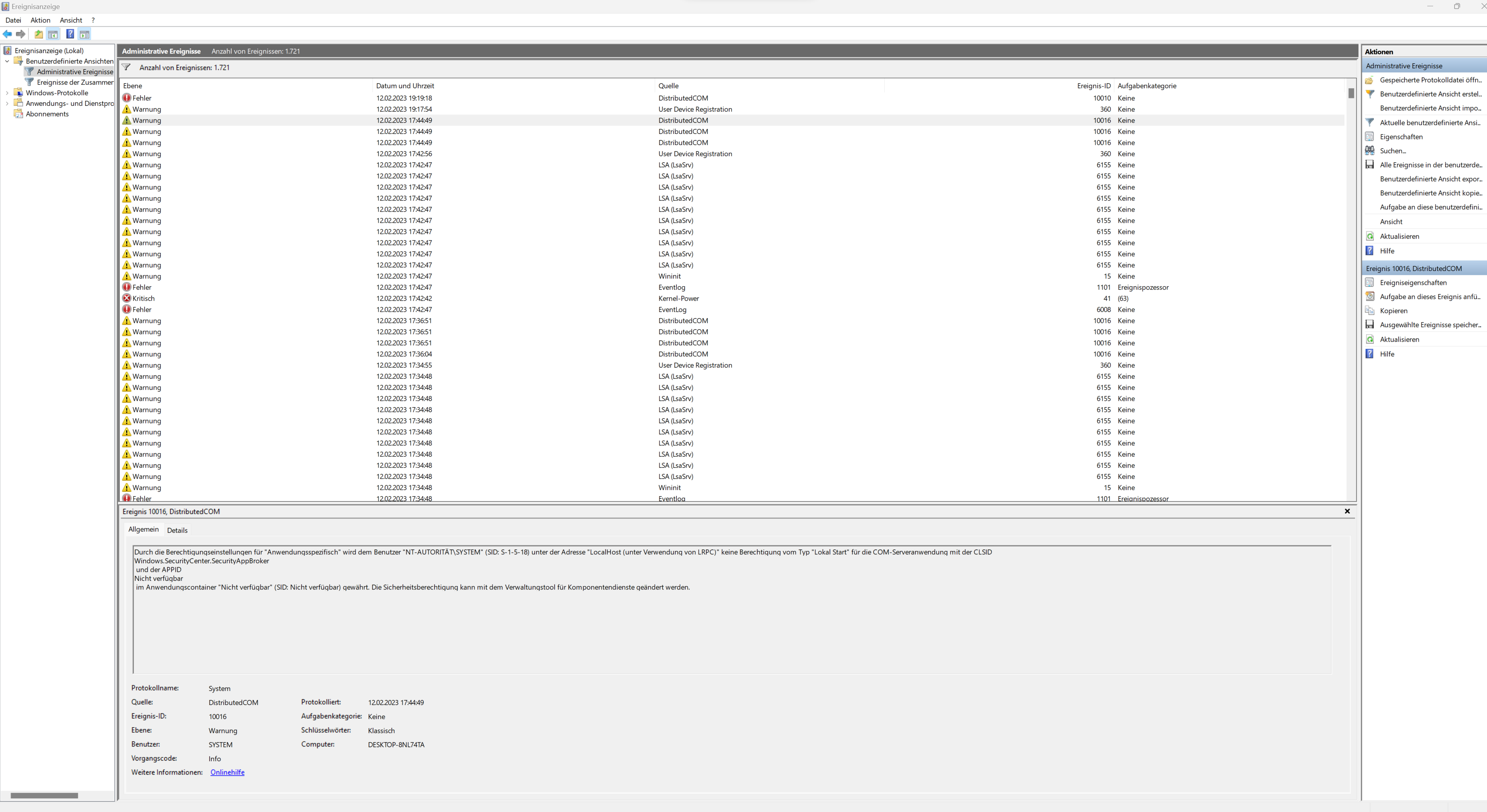Open the Datei menu

(13, 20)
